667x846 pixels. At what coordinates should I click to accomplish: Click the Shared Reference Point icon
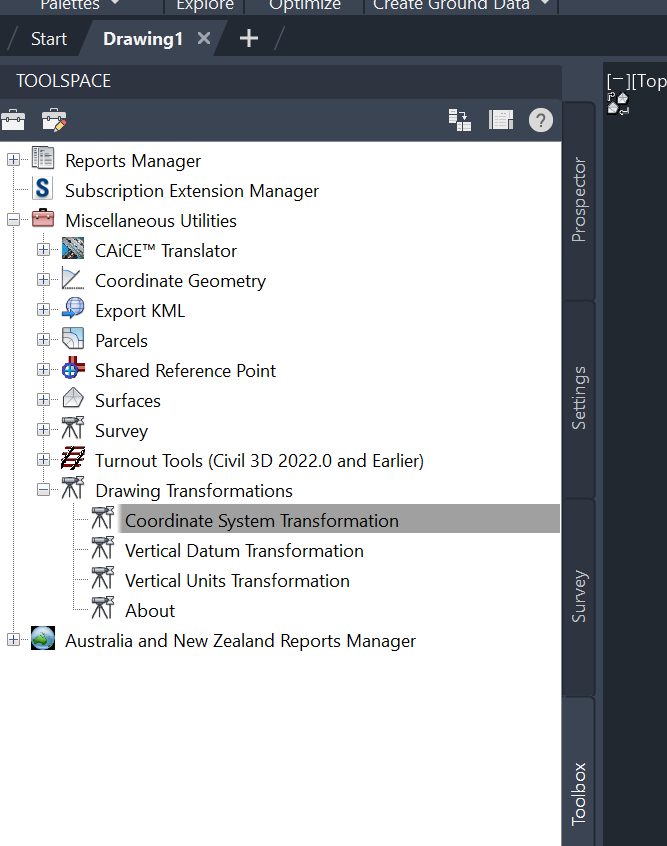point(73,369)
